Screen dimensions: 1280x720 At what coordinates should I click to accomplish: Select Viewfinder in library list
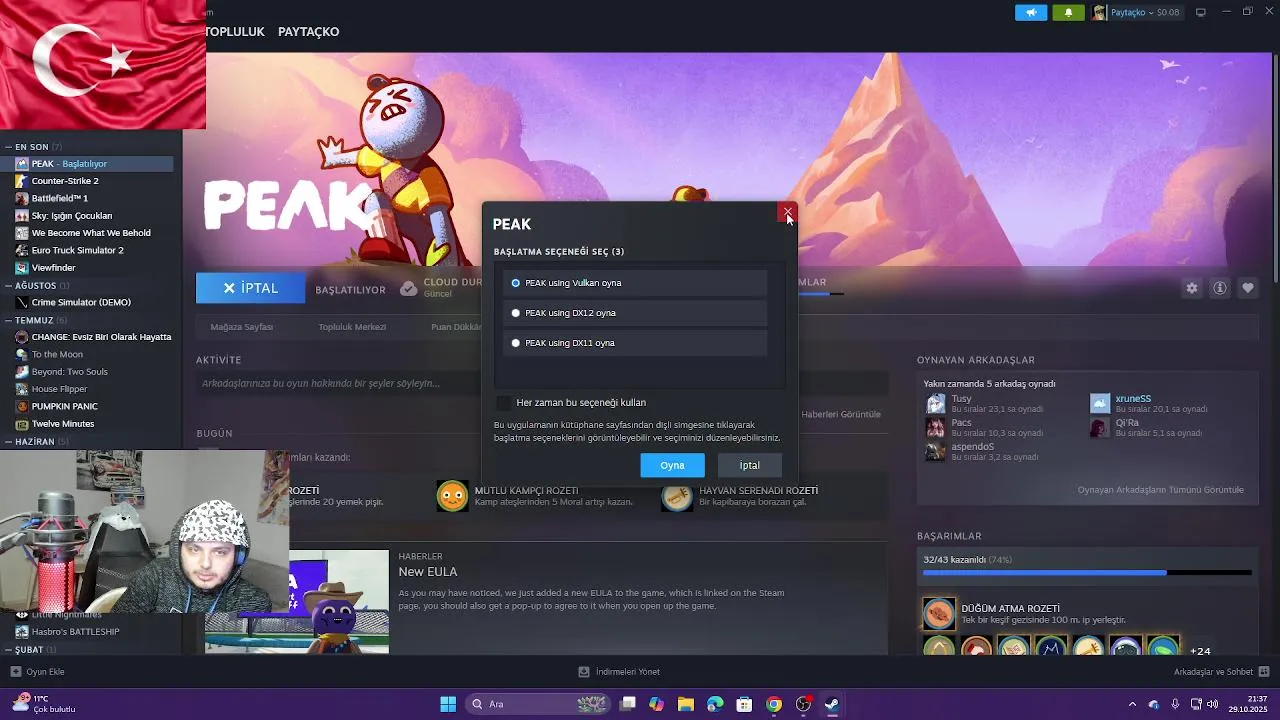tap(53, 268)
